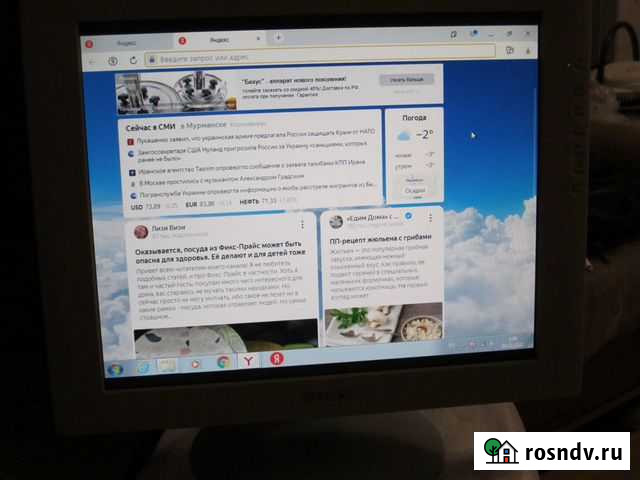The image size is (640, 480).
Task: Open File Explorer from the taskbar
Action: pyautogui.click(x=170, y=366)
